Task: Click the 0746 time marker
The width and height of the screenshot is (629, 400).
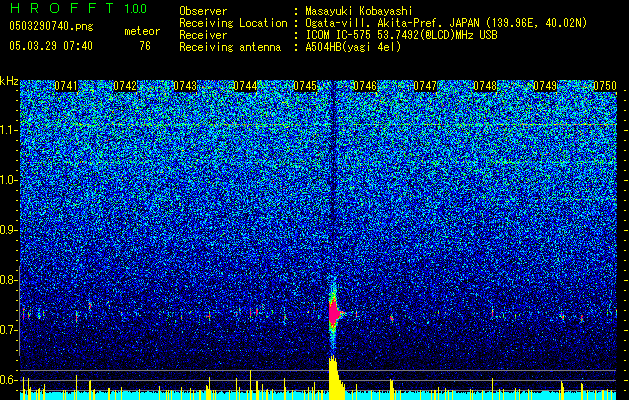Action: tap(365, 86)
